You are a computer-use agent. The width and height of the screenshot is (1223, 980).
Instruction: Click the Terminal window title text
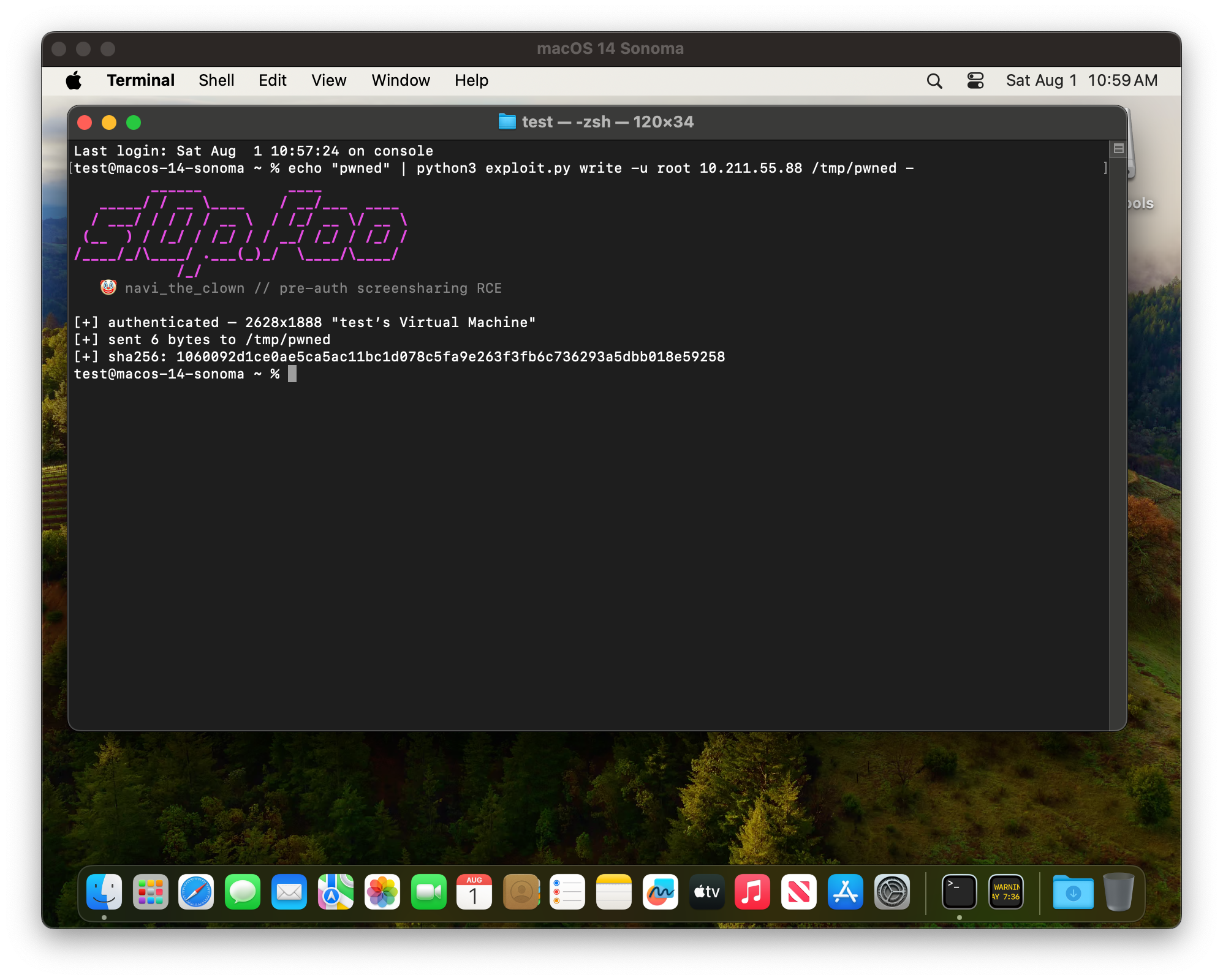(x=608, y=122)
